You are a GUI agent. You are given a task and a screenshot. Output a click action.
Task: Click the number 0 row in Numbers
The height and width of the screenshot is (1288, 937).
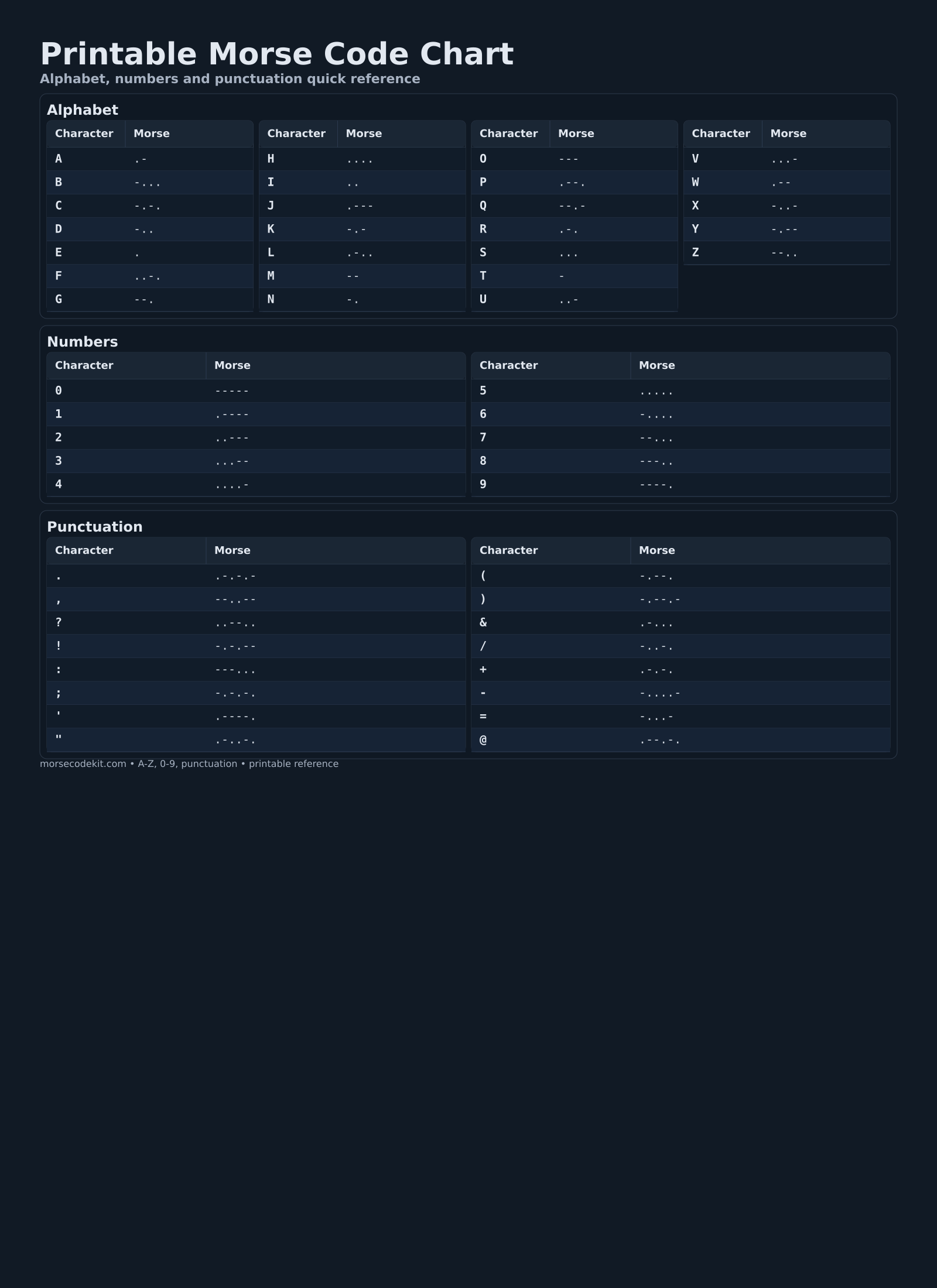point(256,390)
